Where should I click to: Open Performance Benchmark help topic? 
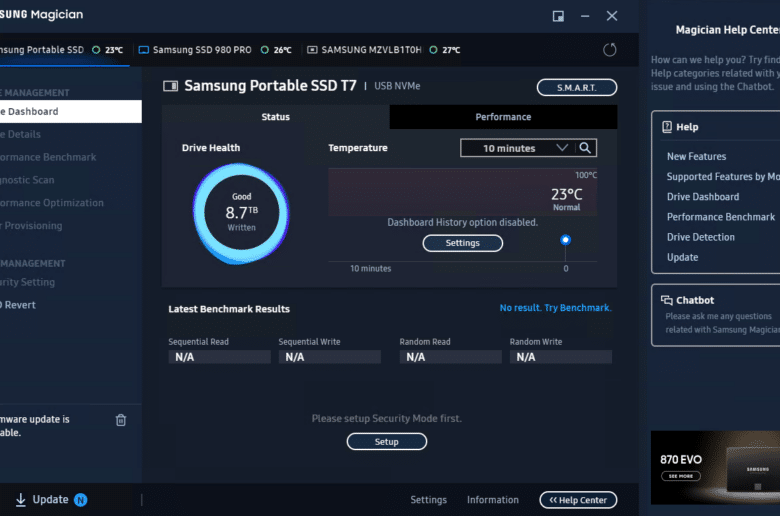721,217
